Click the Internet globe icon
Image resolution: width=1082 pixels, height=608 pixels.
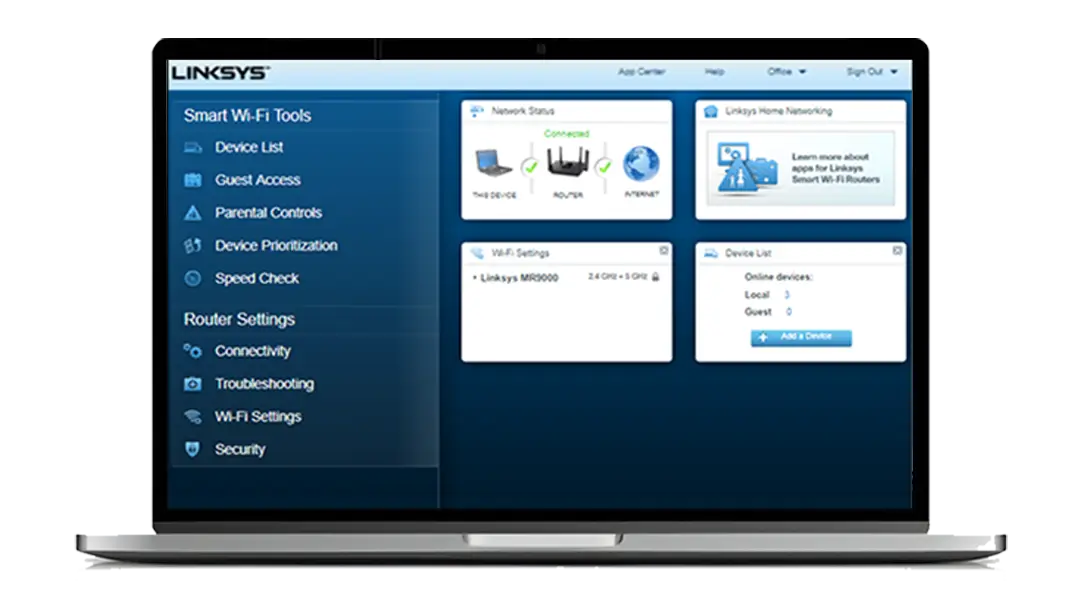pos(641,164)
